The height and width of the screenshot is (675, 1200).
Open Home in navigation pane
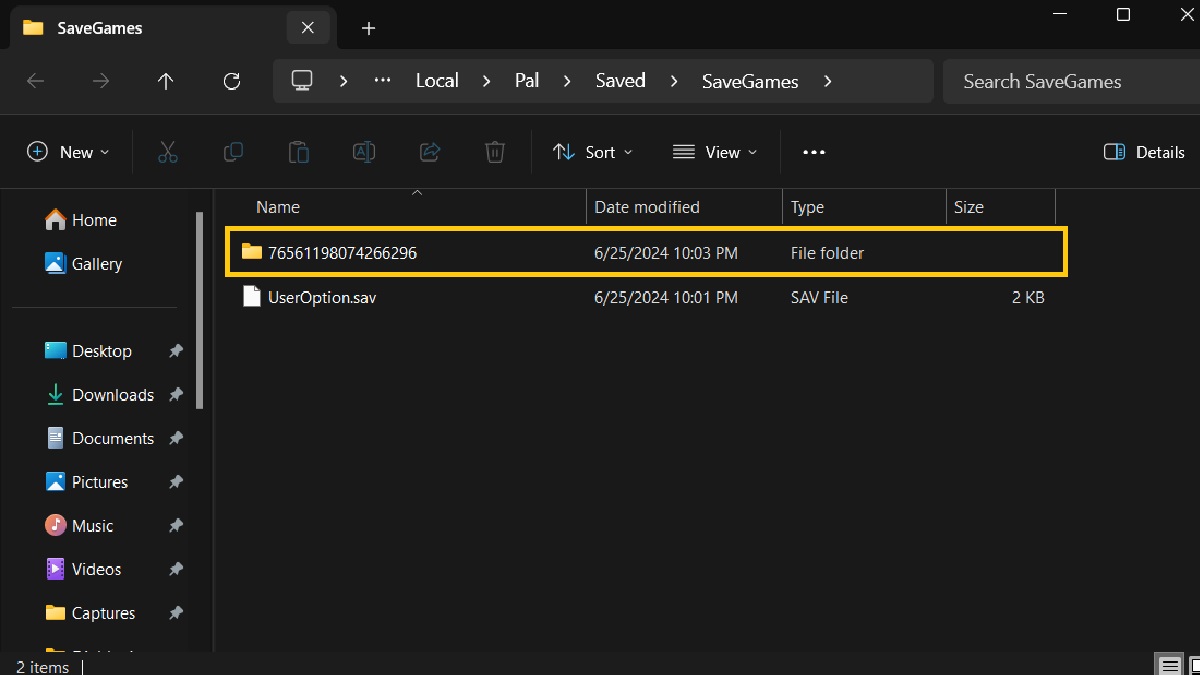coord(82,220)
